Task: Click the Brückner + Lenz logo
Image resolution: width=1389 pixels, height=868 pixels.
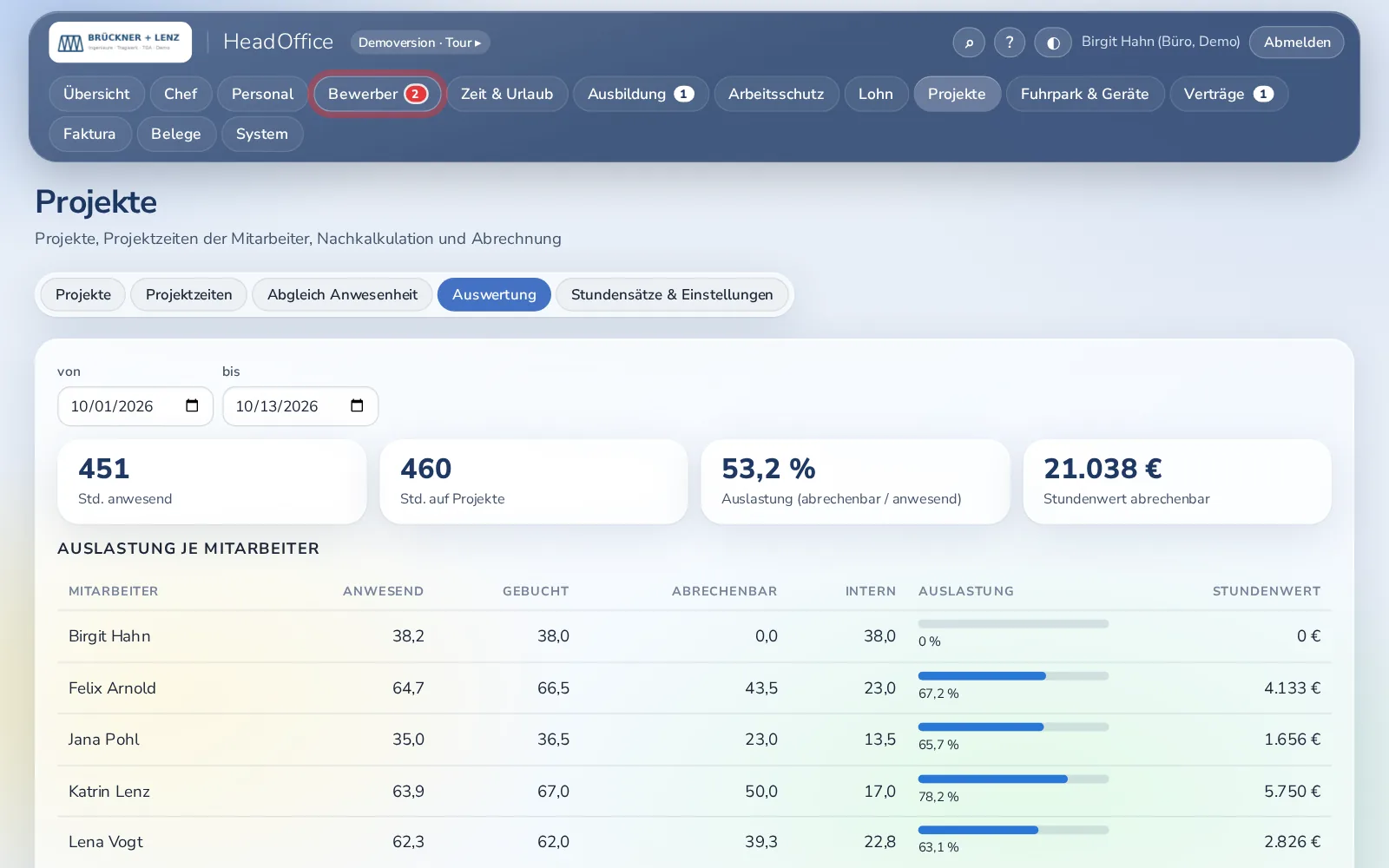Action: (x=120, y=42)
